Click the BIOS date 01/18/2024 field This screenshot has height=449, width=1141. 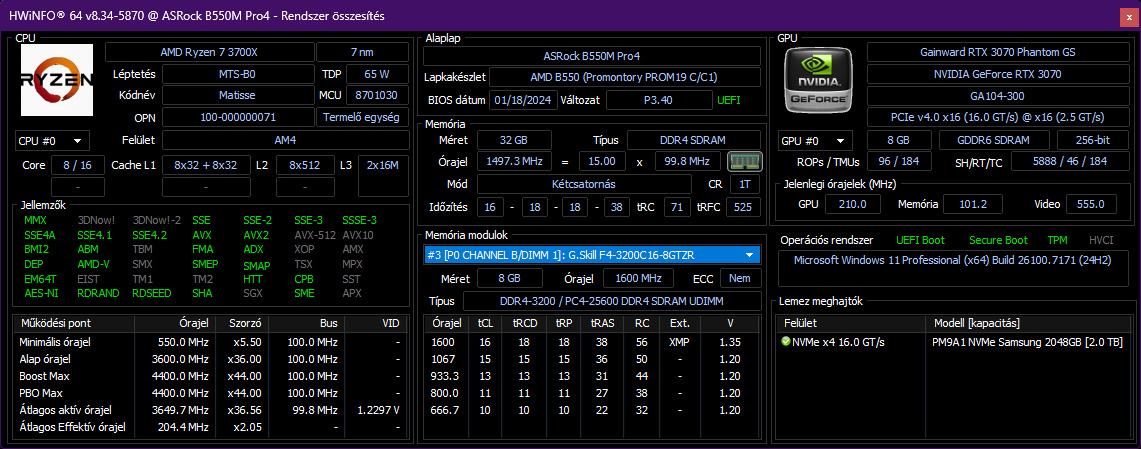coord(523,100)
